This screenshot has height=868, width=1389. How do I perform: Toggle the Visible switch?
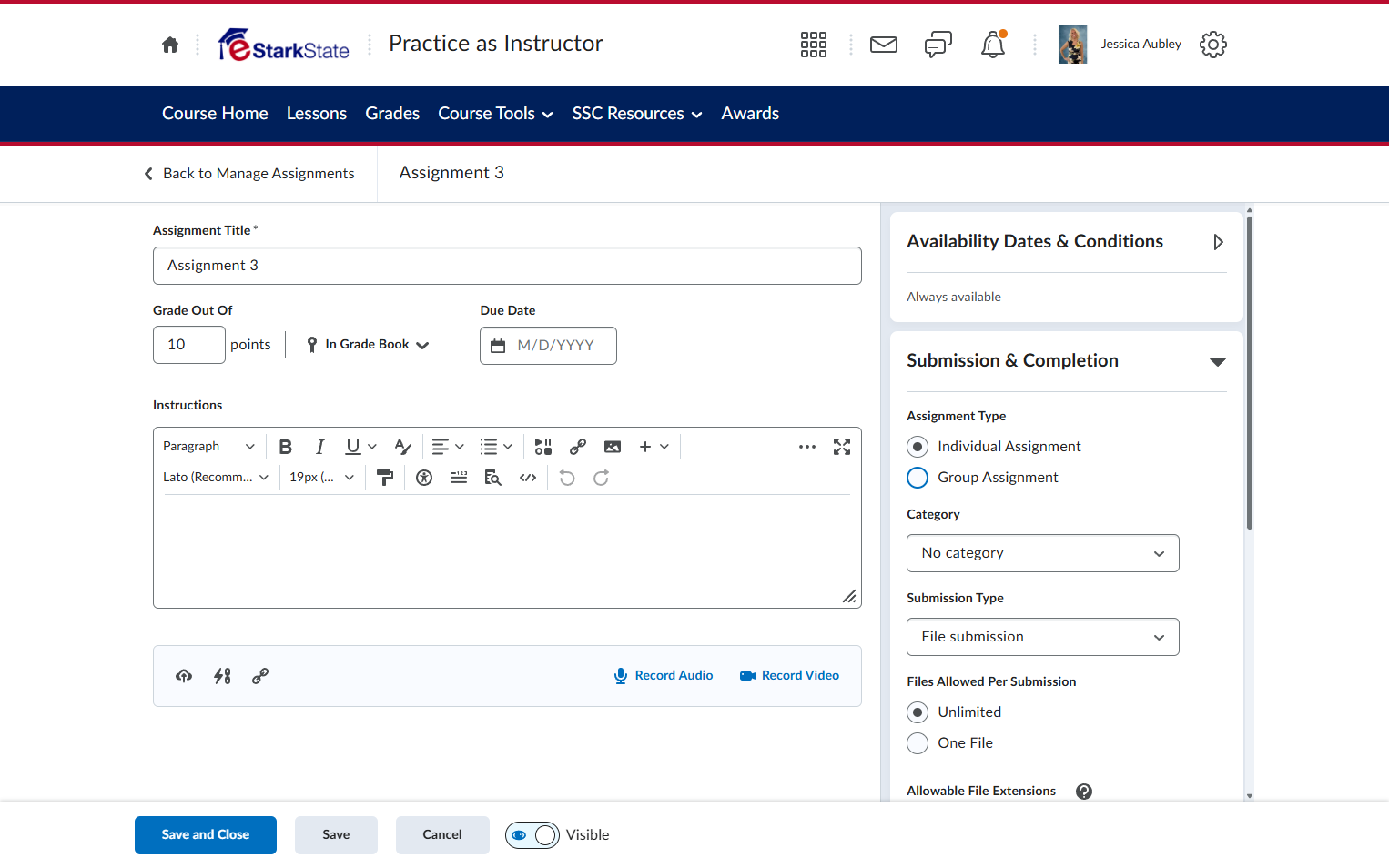click(532, 835)
